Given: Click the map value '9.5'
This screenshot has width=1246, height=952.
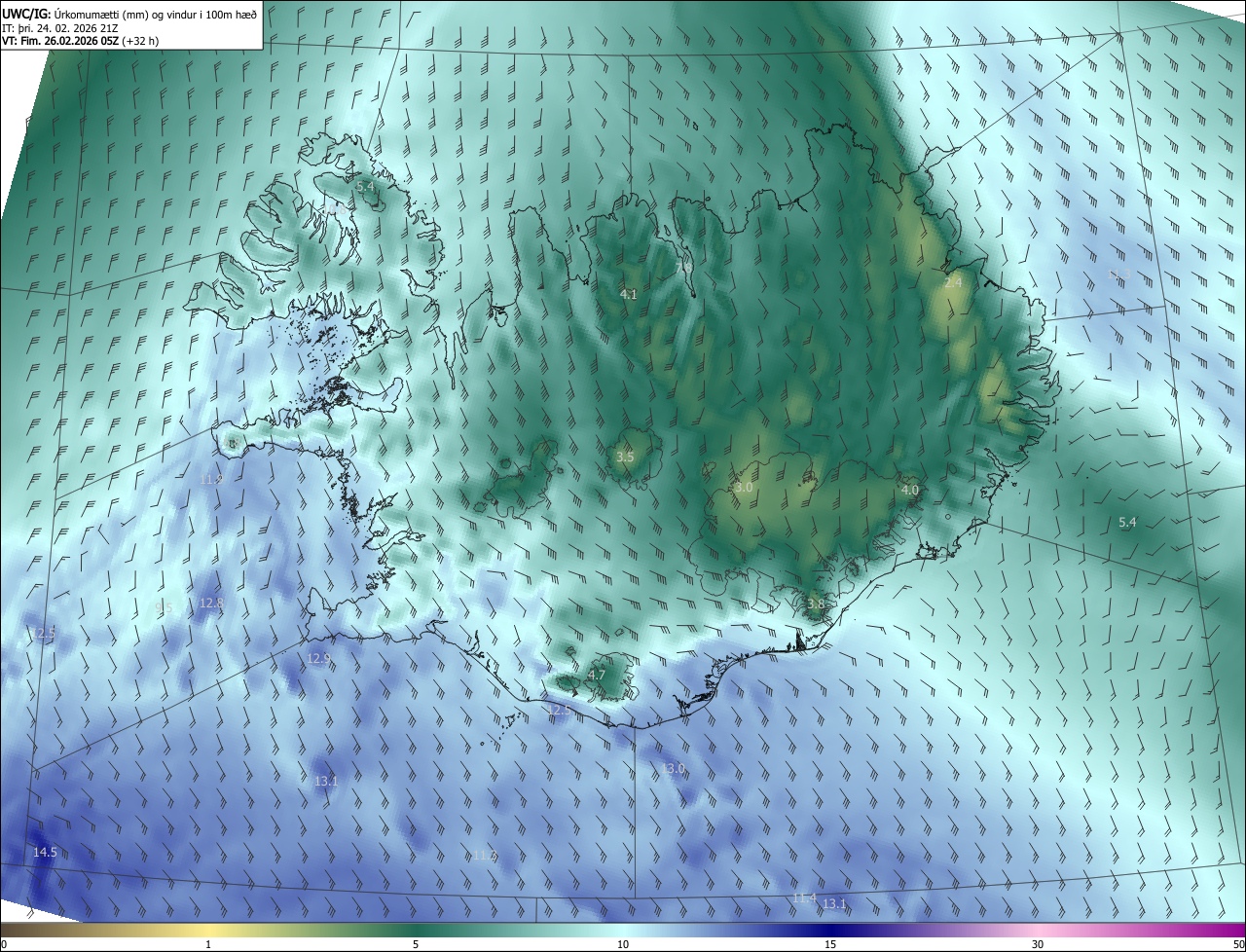Looking at the screenshot, I should pyautogui.click(x=164, y=607).
